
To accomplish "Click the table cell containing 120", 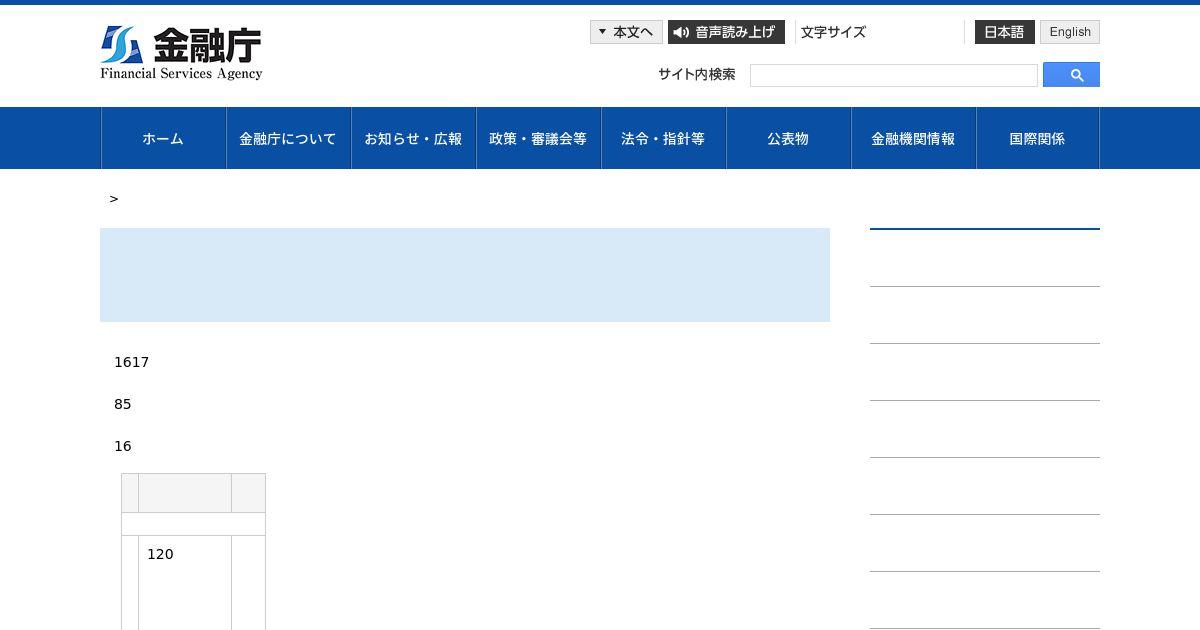I will tap(185, 583).
